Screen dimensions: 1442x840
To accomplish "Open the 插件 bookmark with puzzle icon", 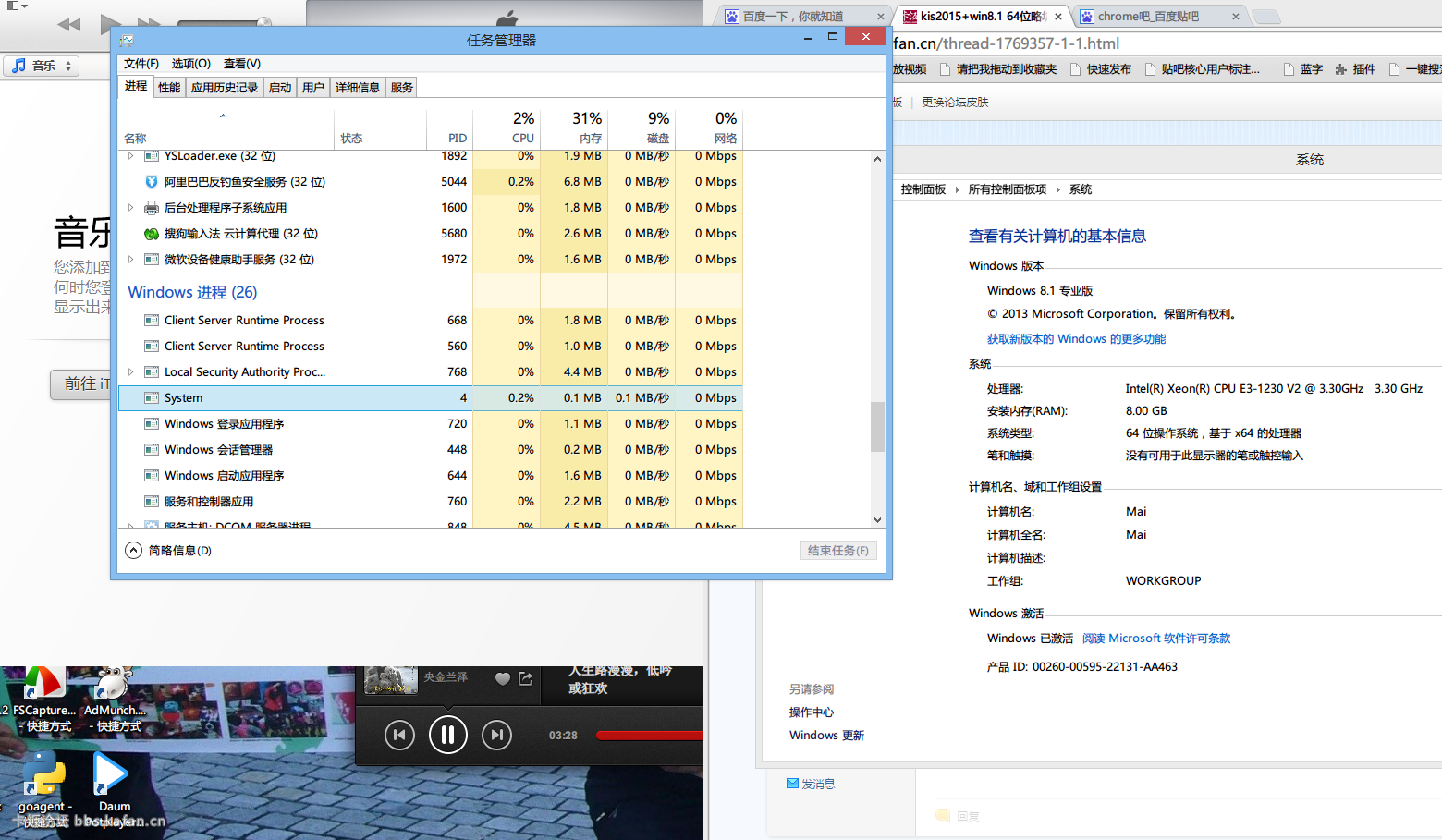I will [1355, 69].
